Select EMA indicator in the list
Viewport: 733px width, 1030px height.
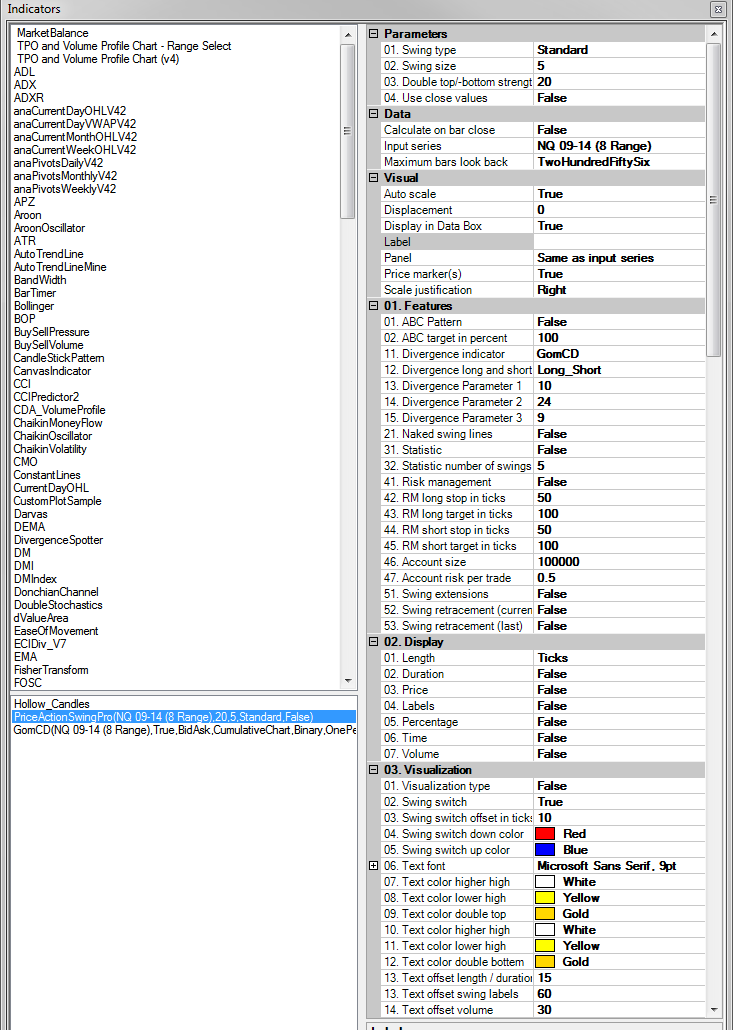(x=26, y=657)
